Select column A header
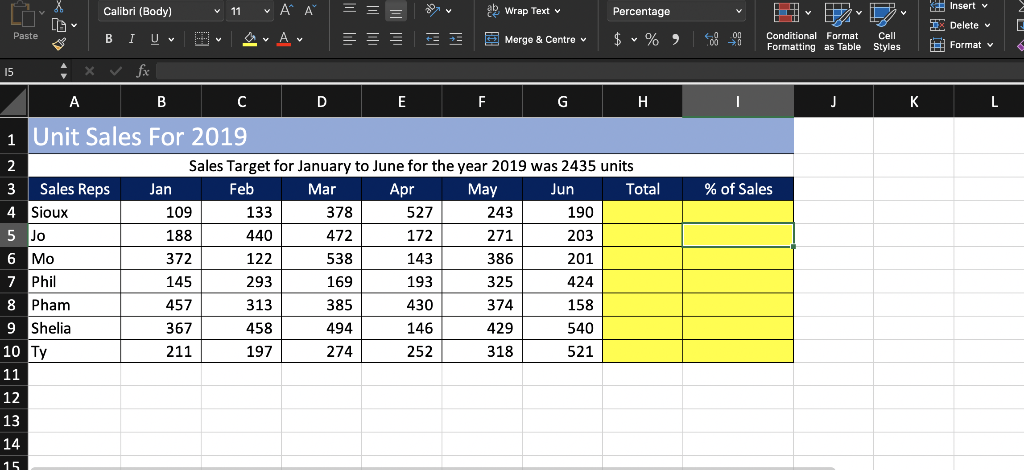This screenshot has width=1024, height=470. click(x=74, y=101)
